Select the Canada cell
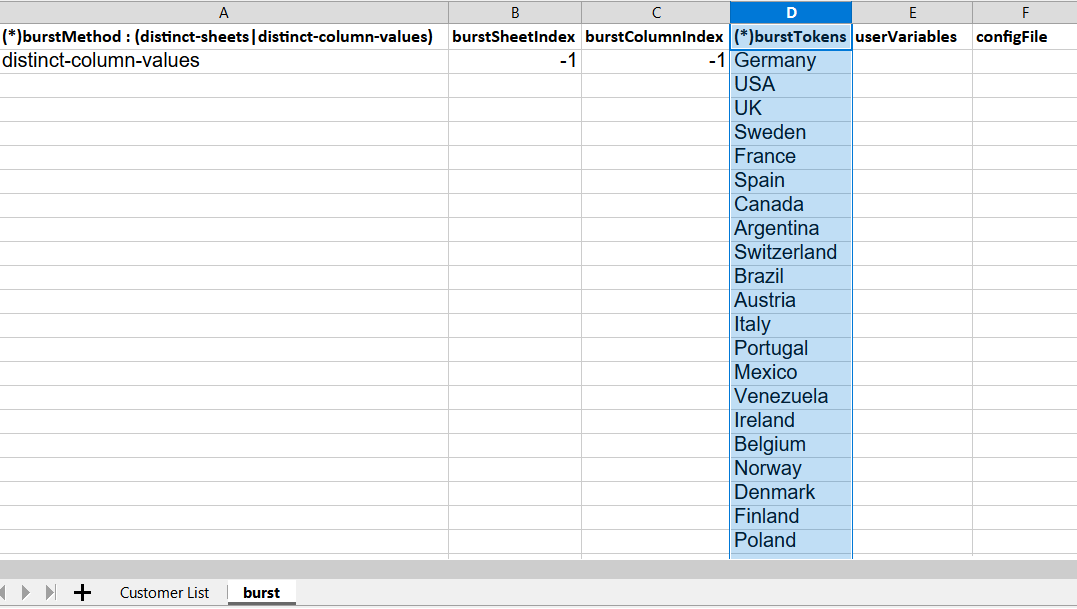1077x609 pixels. coord(791,205)
